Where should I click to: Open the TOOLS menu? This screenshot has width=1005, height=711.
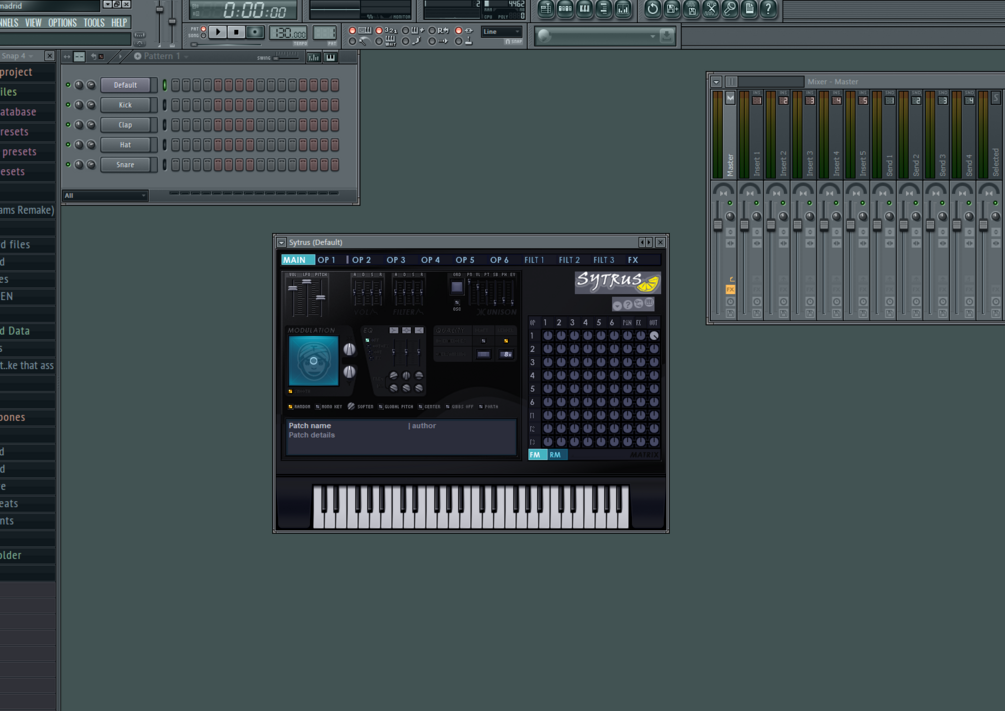[94, 22]
